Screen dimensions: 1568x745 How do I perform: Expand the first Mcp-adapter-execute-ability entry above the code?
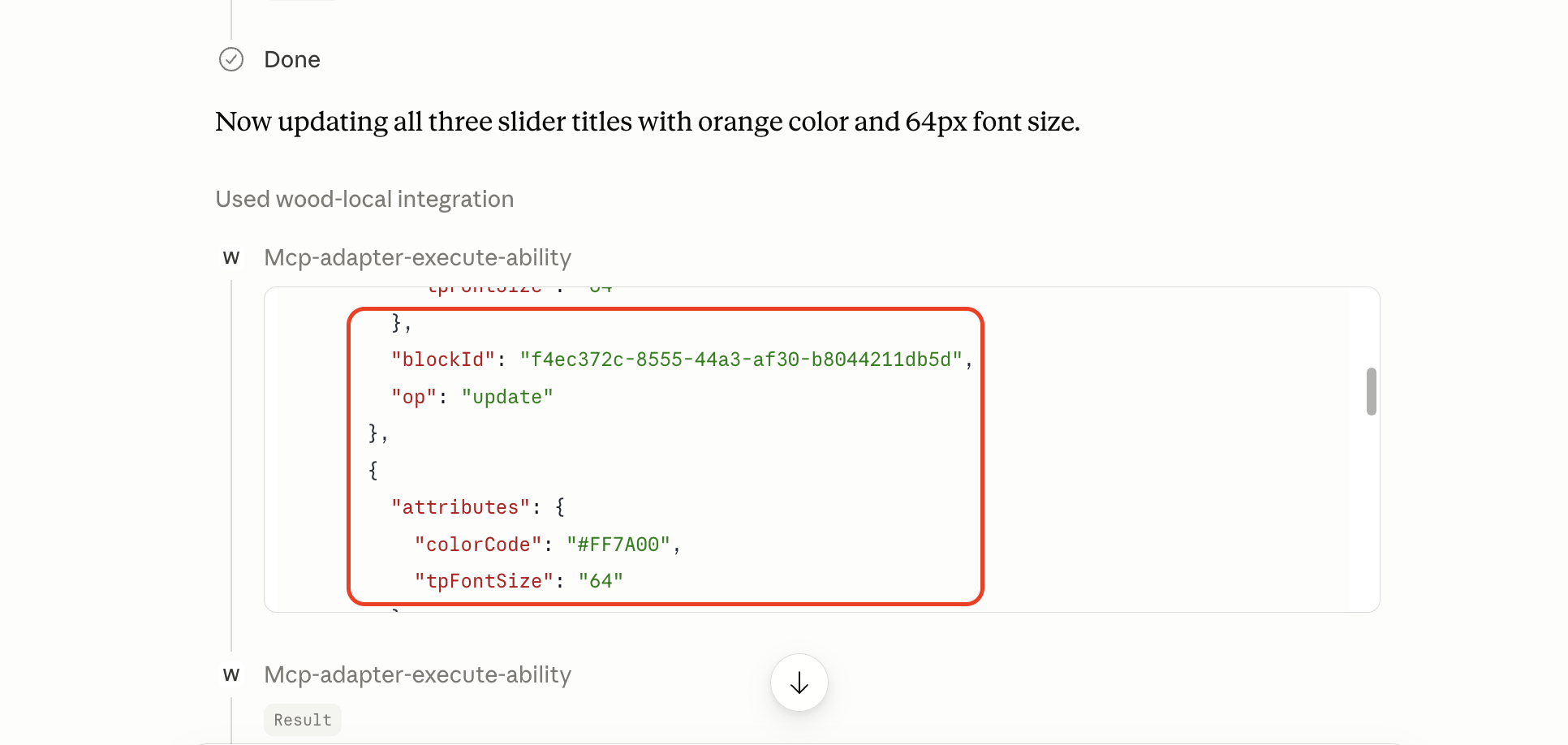click(x=418, y=257)
